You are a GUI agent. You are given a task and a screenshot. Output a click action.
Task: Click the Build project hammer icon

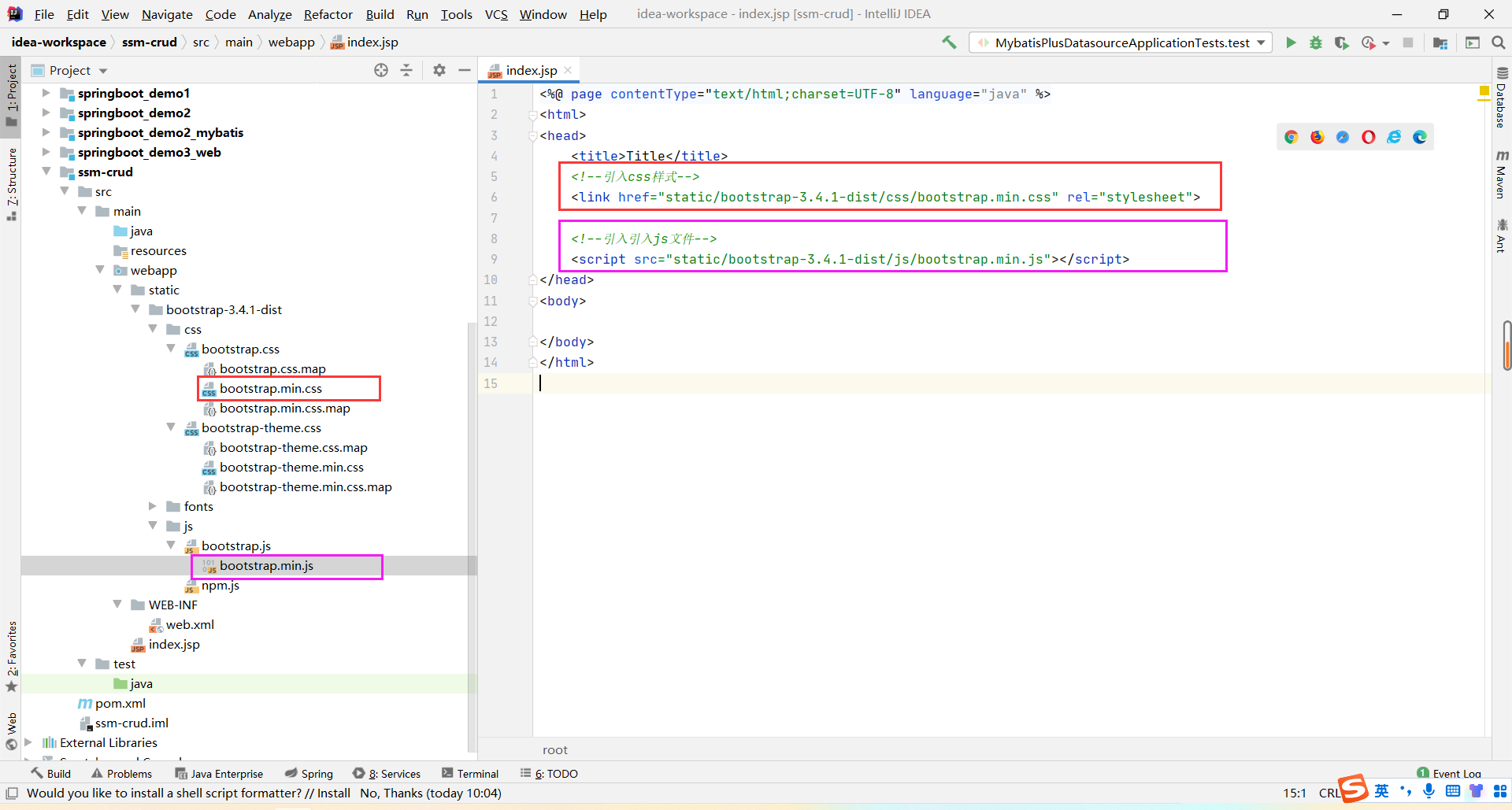[949, 43]
